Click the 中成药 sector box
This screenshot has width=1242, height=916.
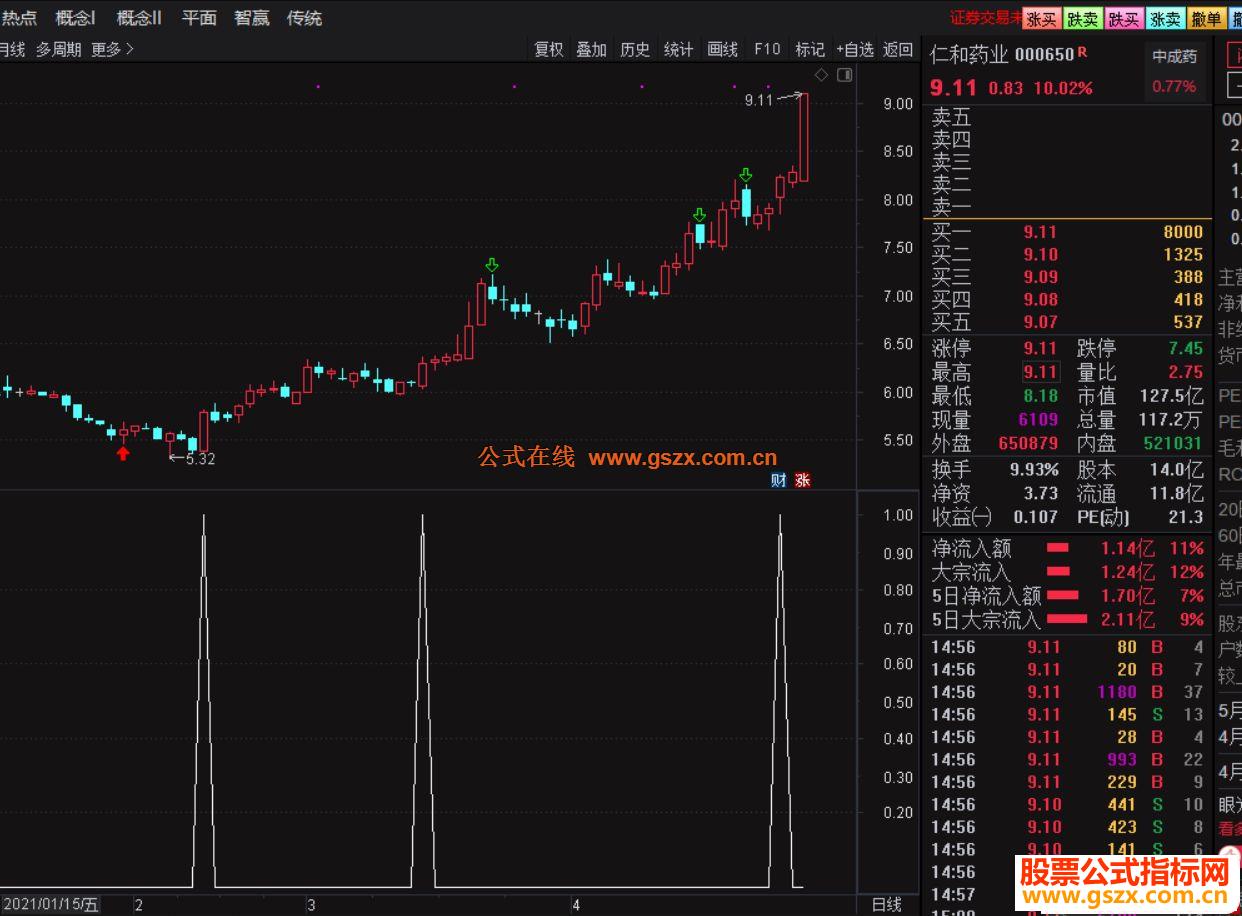[x=1174, y=57]
